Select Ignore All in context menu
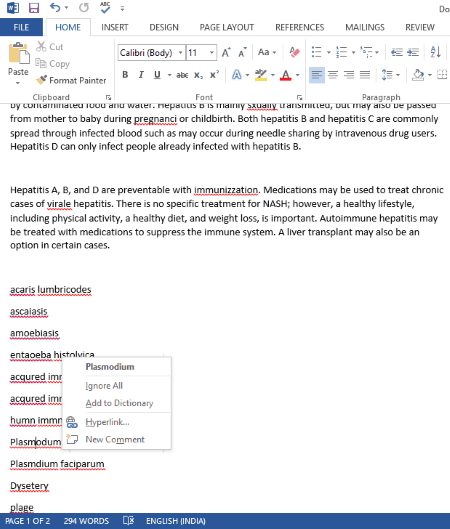Image resolution: width=450 pixels, height=529 pixels. click(104, 386)
